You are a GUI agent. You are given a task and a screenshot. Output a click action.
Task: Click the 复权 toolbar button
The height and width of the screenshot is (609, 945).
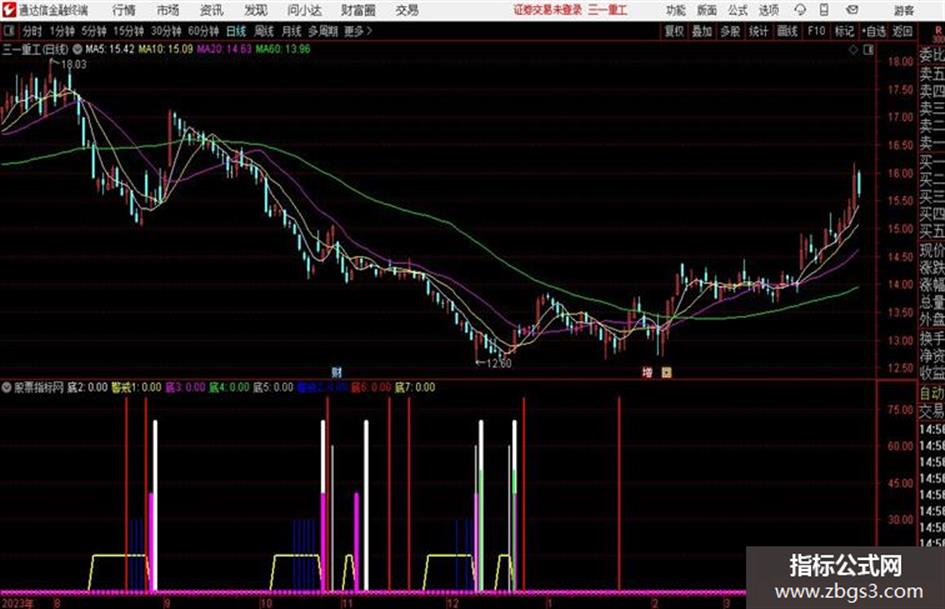(x=674, y=31)
